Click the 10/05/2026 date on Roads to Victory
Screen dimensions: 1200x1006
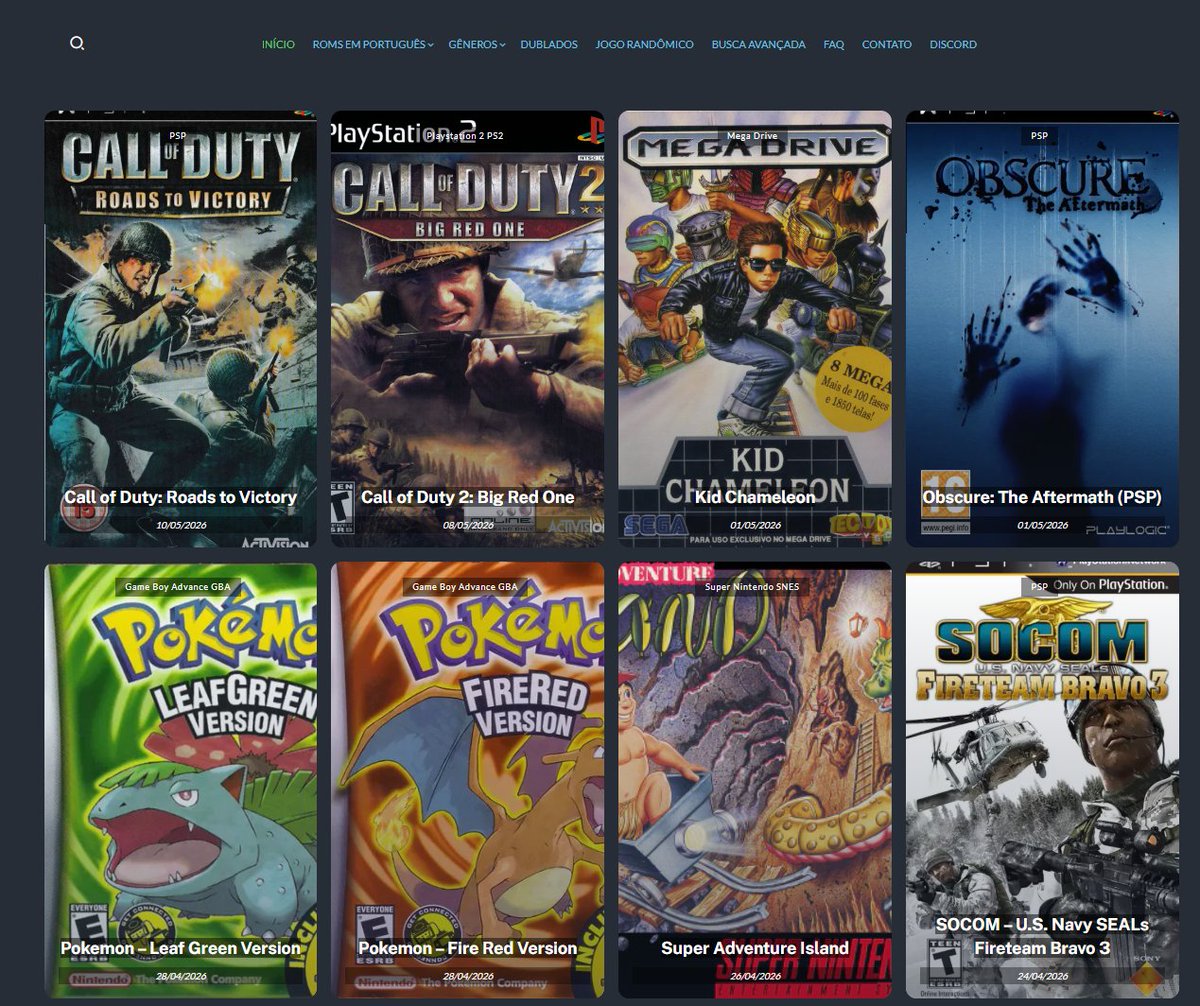[181, 525]
